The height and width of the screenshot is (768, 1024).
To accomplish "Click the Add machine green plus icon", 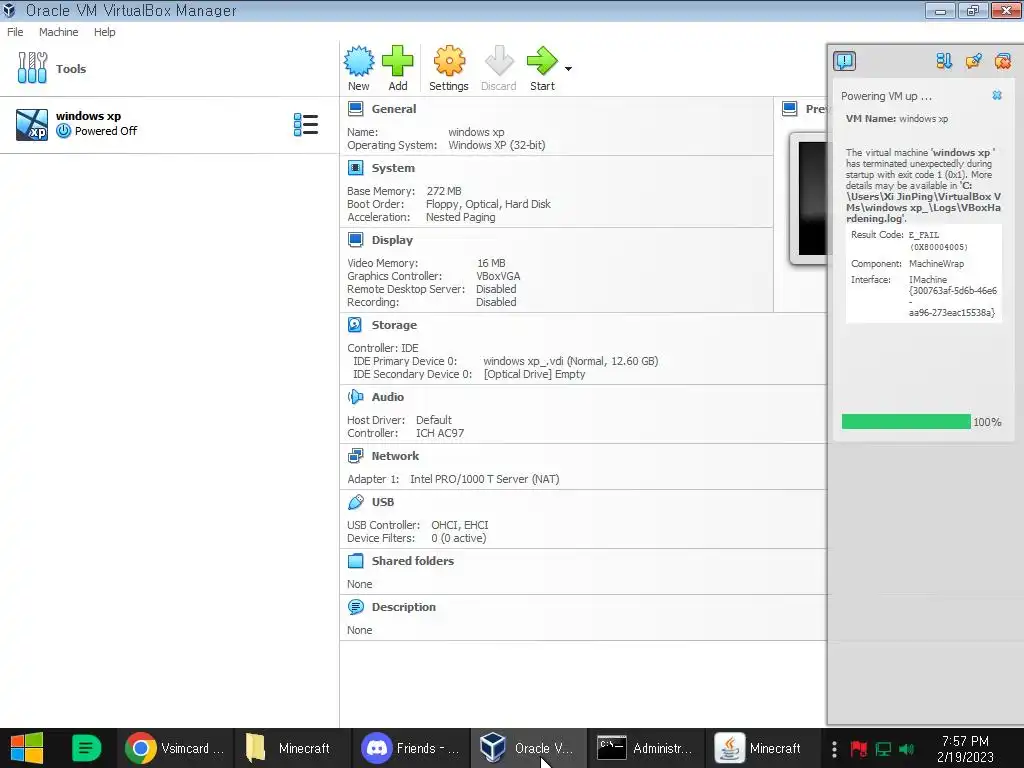I will point(398,61).
